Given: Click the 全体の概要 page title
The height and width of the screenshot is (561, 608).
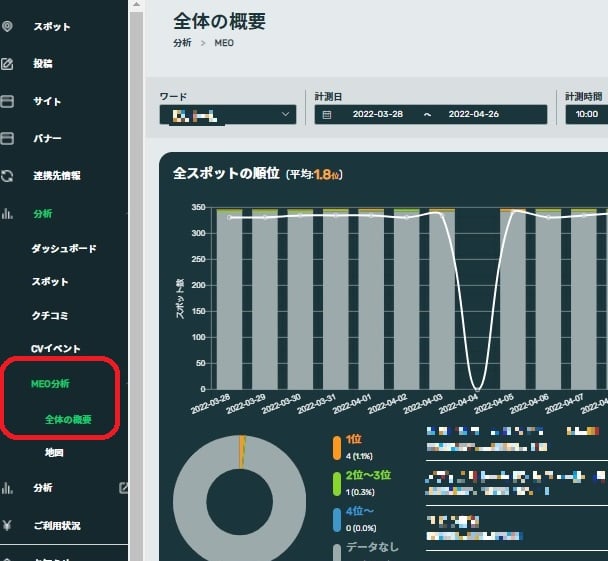Looking at the screenshot, I should point(219,21).
